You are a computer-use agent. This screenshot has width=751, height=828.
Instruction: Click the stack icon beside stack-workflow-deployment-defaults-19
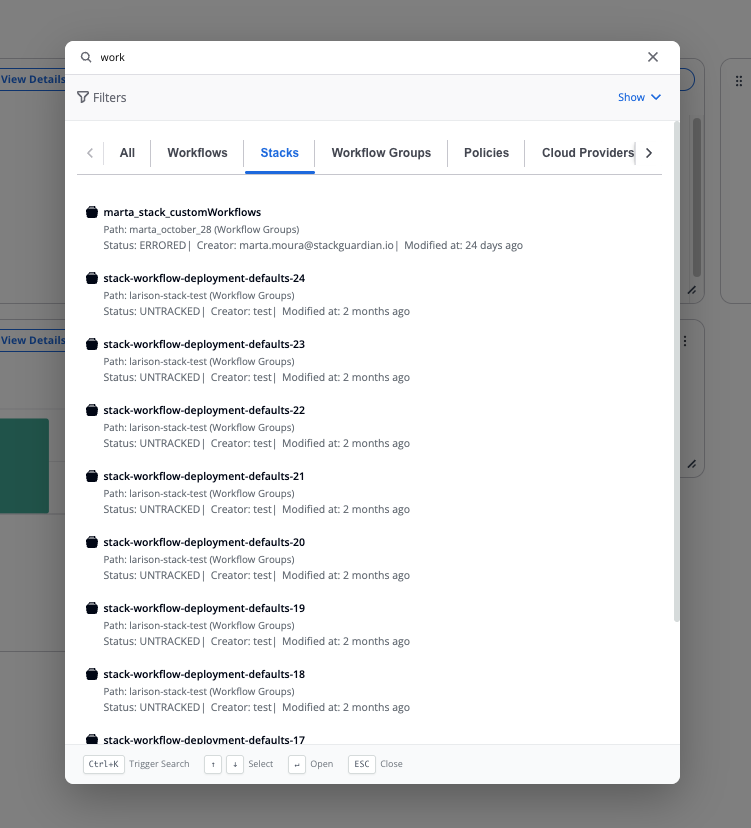91,608
